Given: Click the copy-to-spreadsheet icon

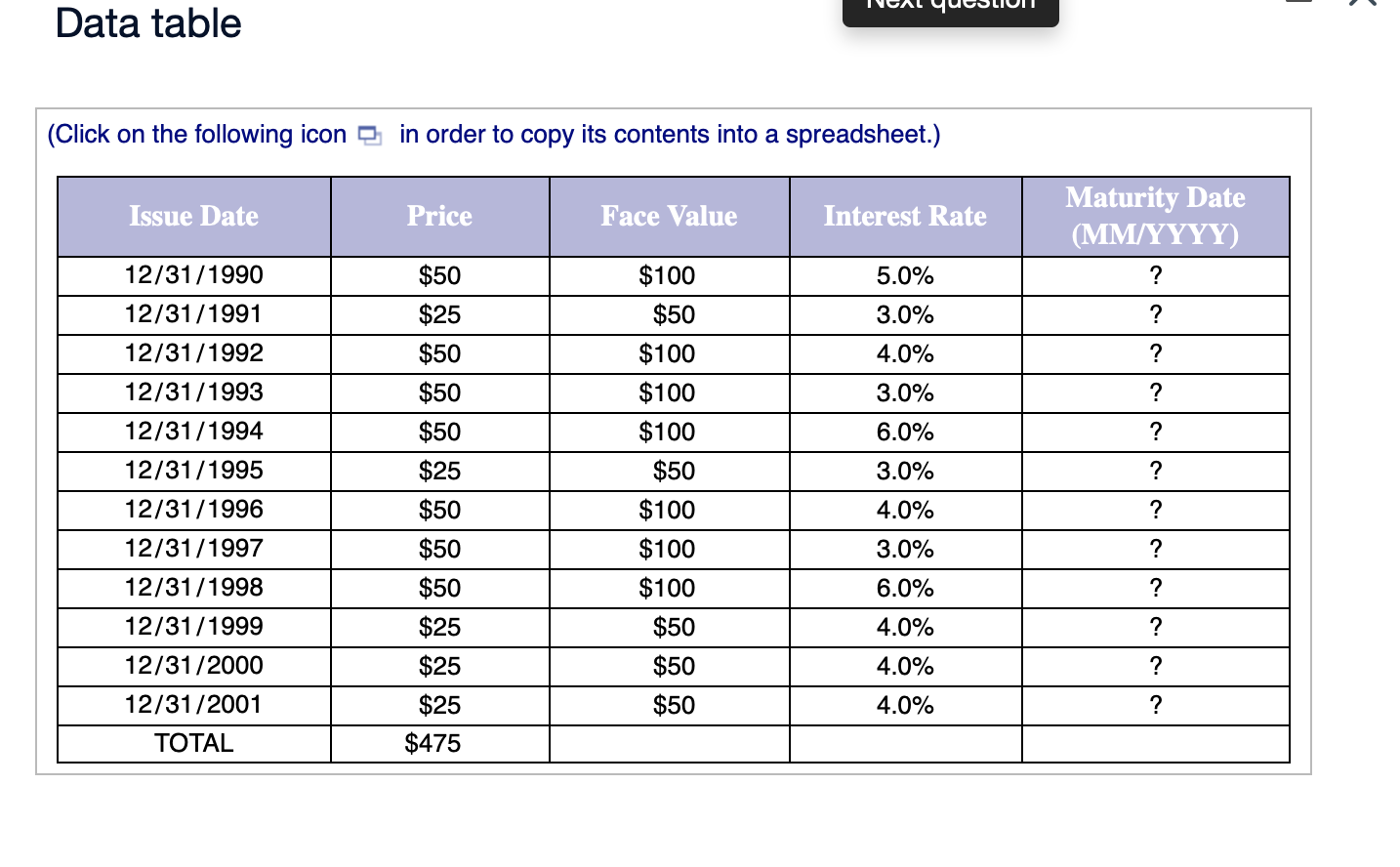Looking at the screenshot, I should [368, 135].
